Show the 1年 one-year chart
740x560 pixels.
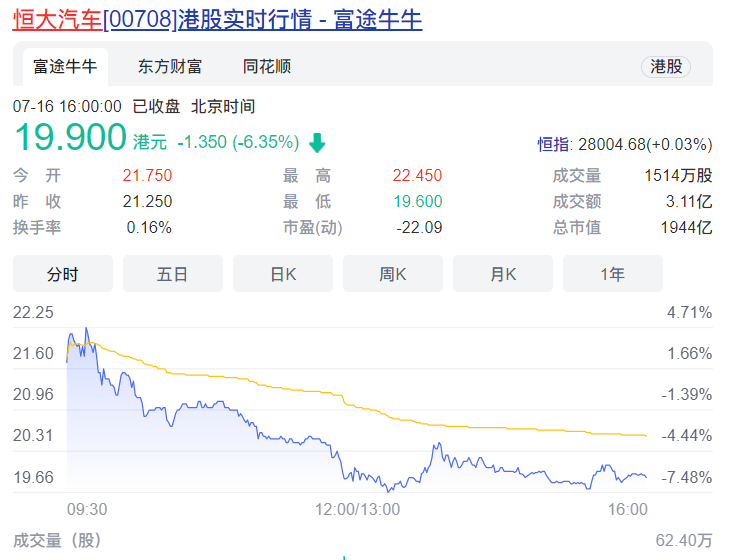[613, 274]
